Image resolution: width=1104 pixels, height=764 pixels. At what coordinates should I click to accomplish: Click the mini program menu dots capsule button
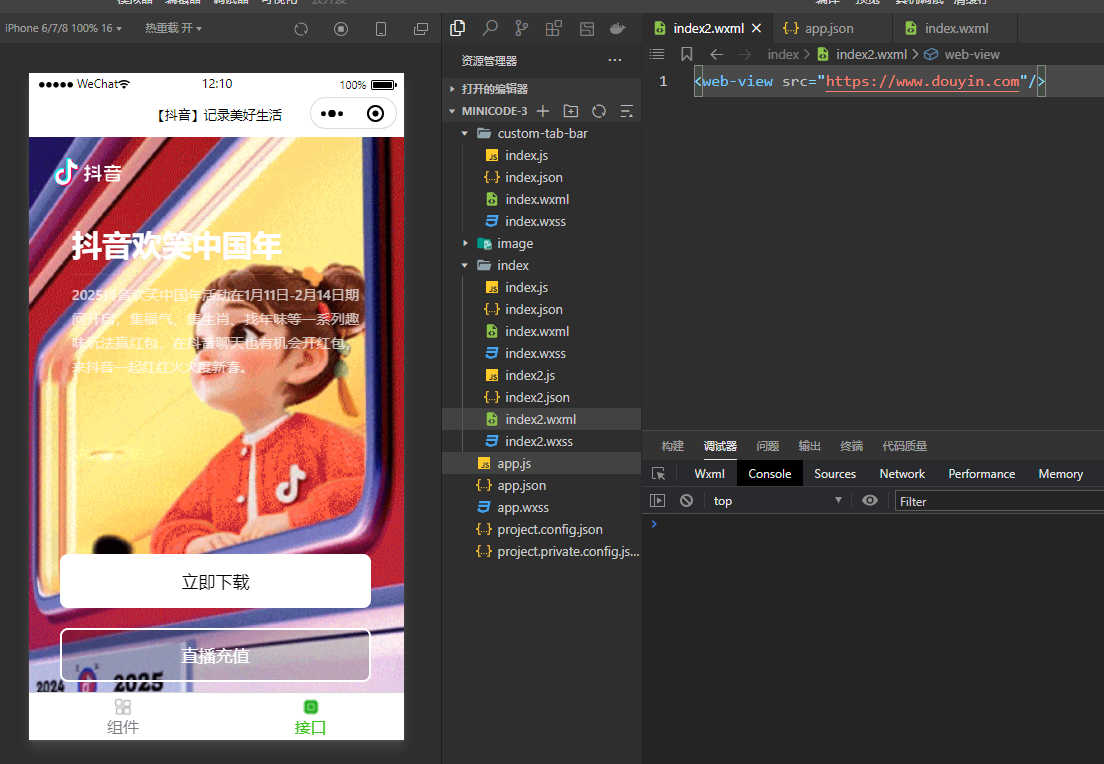(332, 114)
